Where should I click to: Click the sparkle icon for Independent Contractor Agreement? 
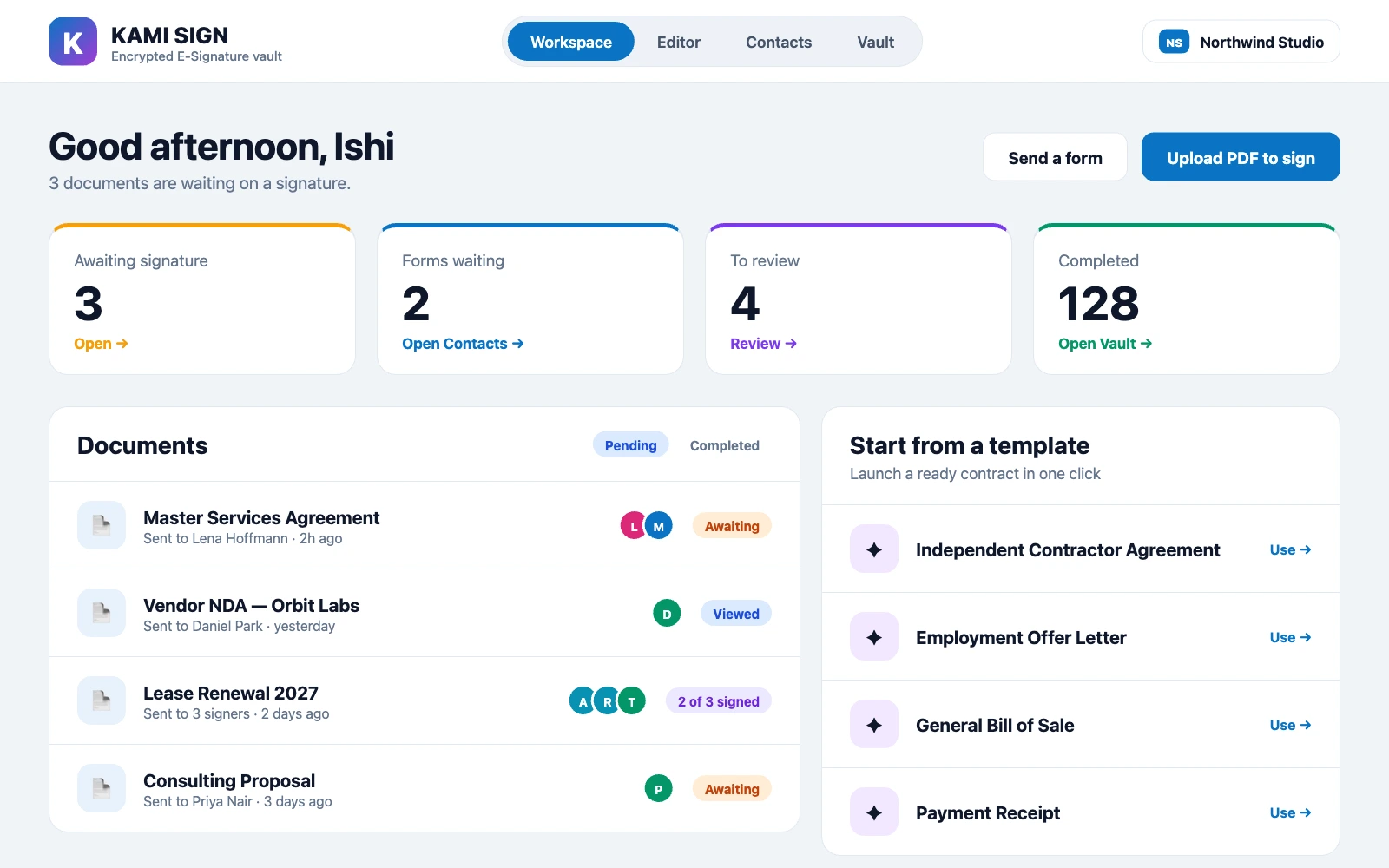tap(874, 549)
